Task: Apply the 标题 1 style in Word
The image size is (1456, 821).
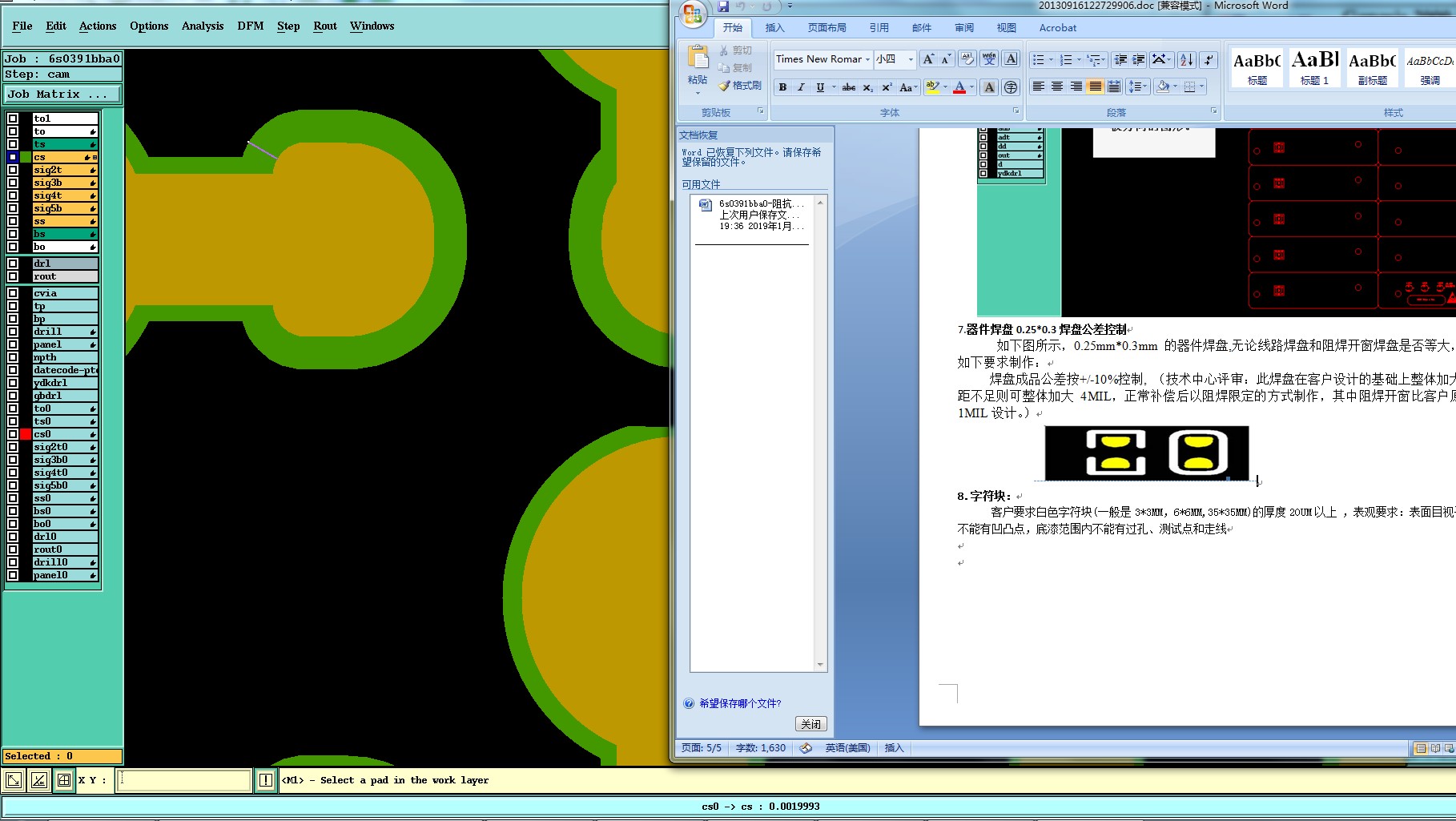Action: (x=1315, y=67)
